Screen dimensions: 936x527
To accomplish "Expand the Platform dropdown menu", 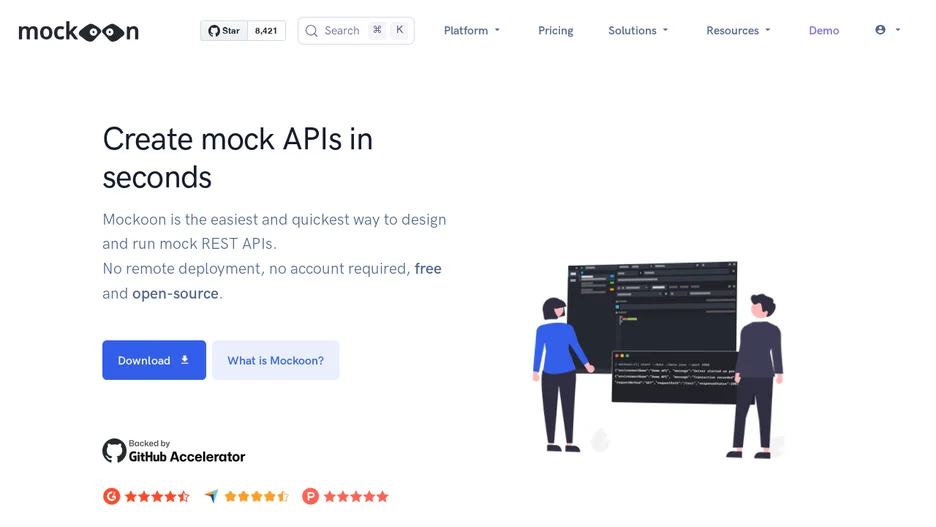I will pos(472,30).
